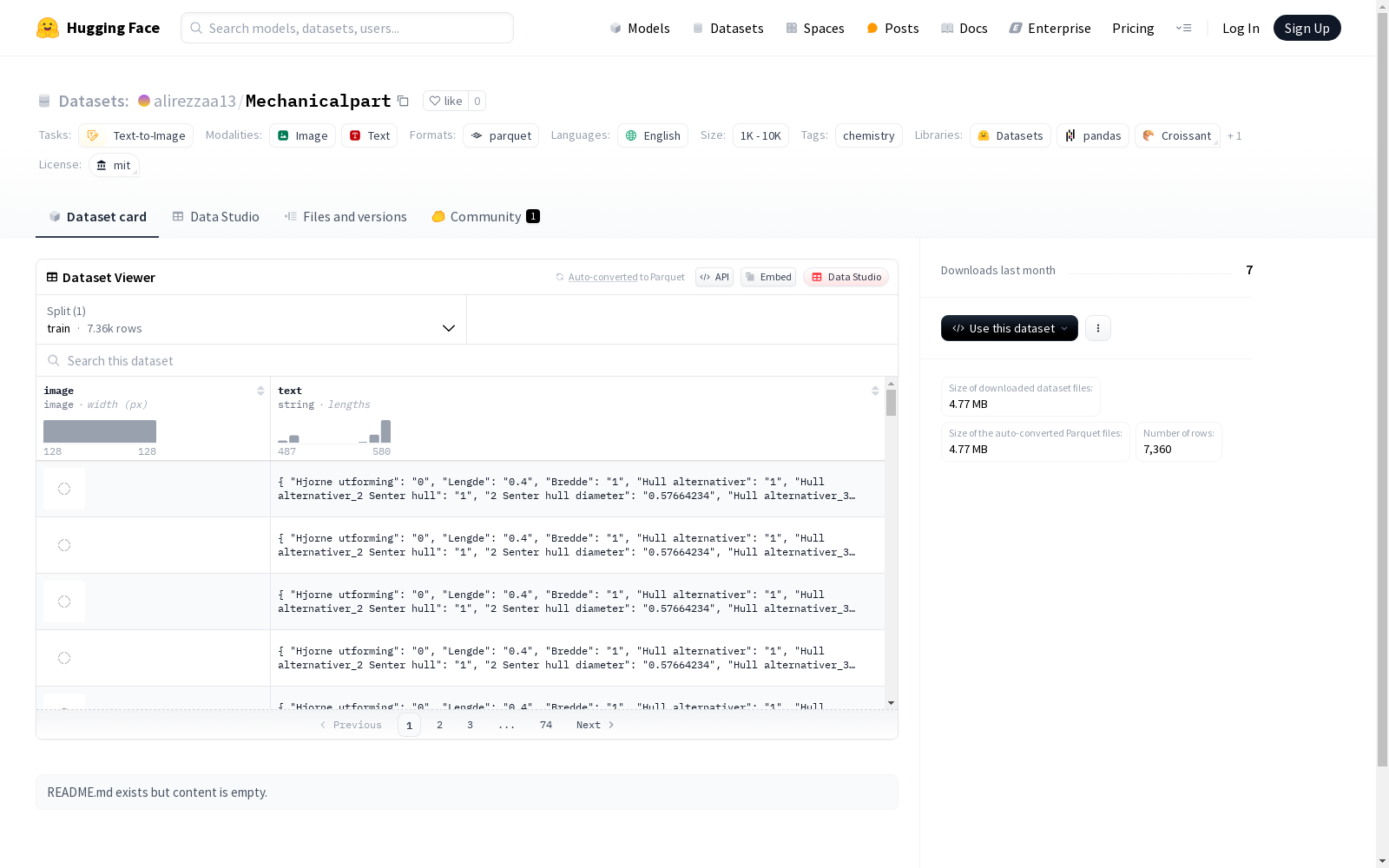Go to Posts
Screen dimensions: 1389x868
tap(892, 28)
